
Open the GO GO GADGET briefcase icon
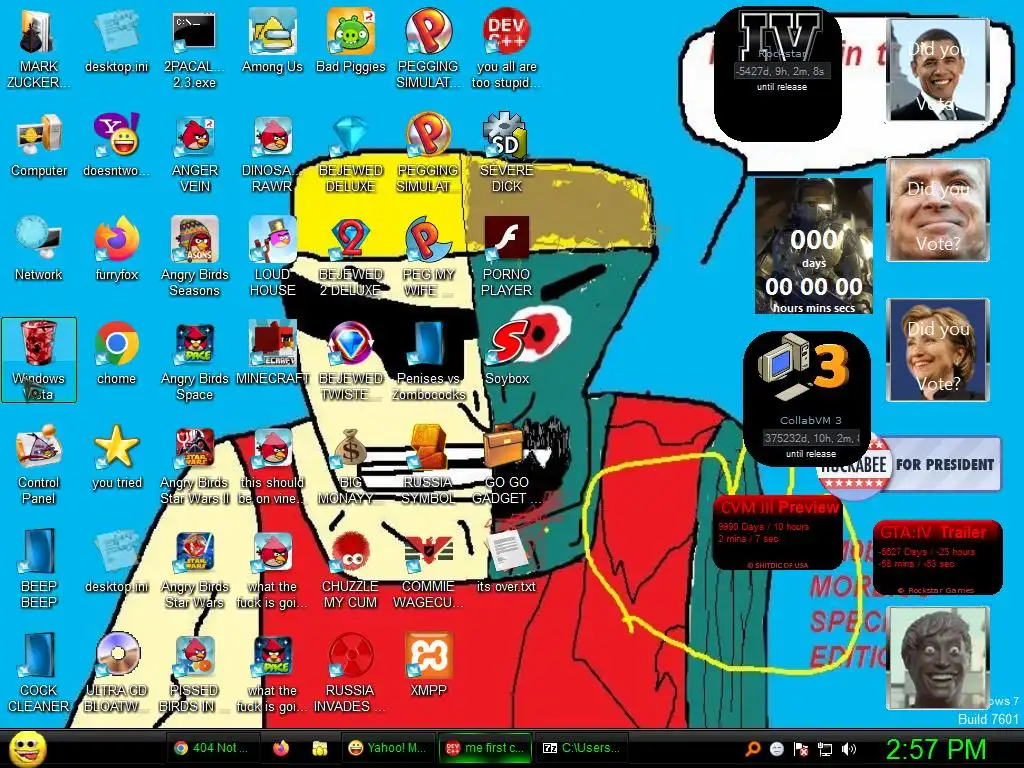[507, 465]
